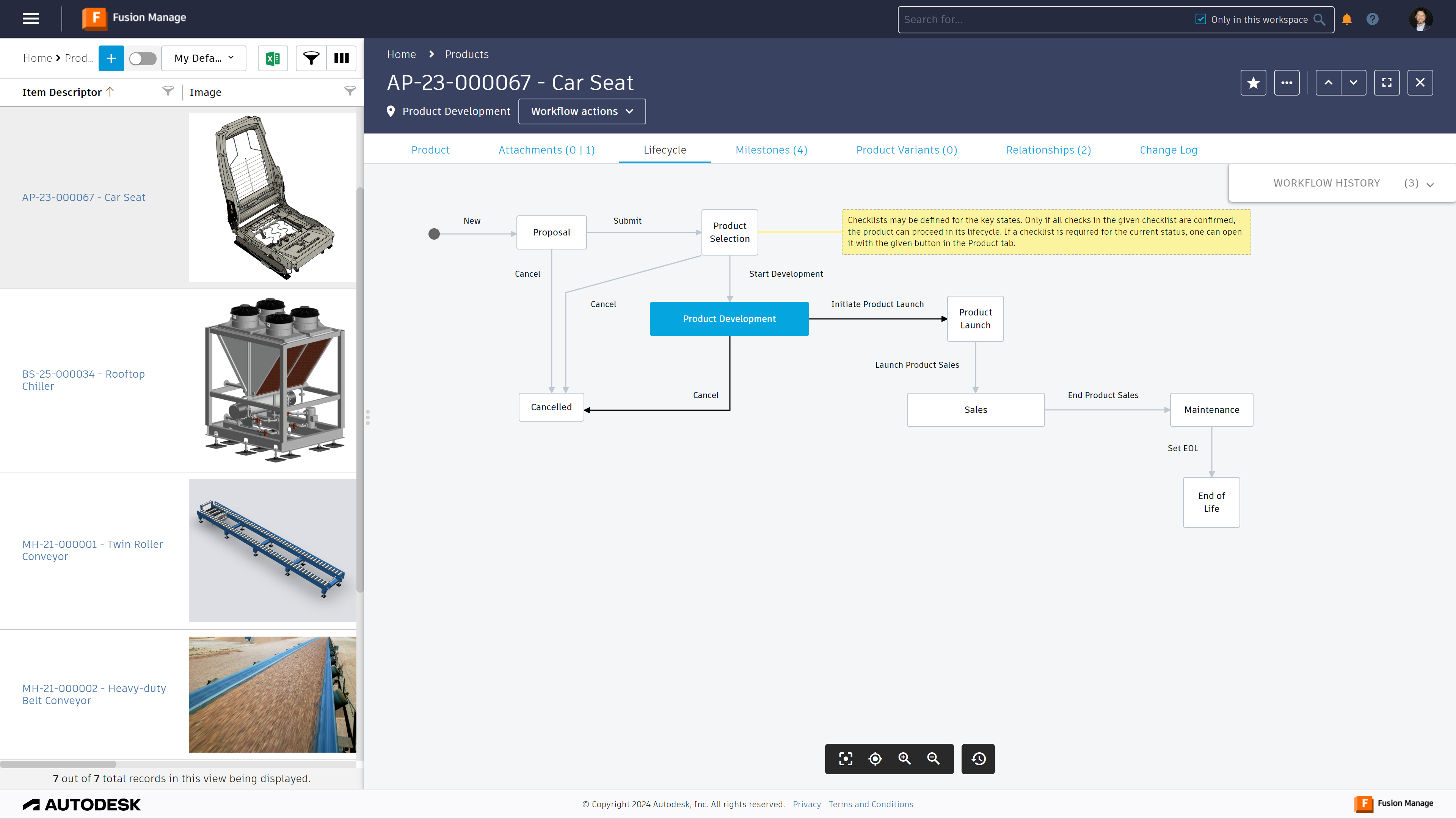
Task: Add the Car Seat record to favorites
Action: pyautogui.click(x=1253, y=83)
